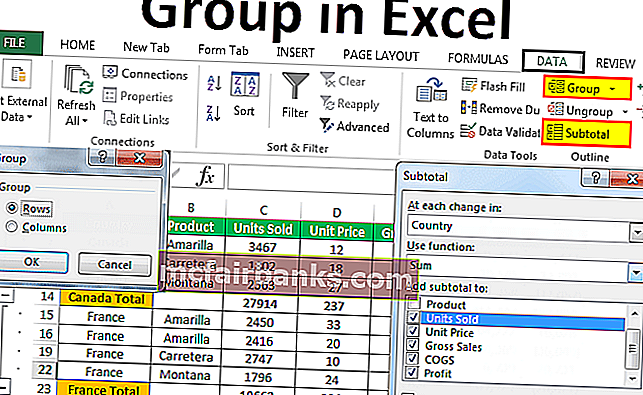The height and width of the screenshot is (395, 643).
Task: Open the Sort dialog
Action: click(244, 94)
